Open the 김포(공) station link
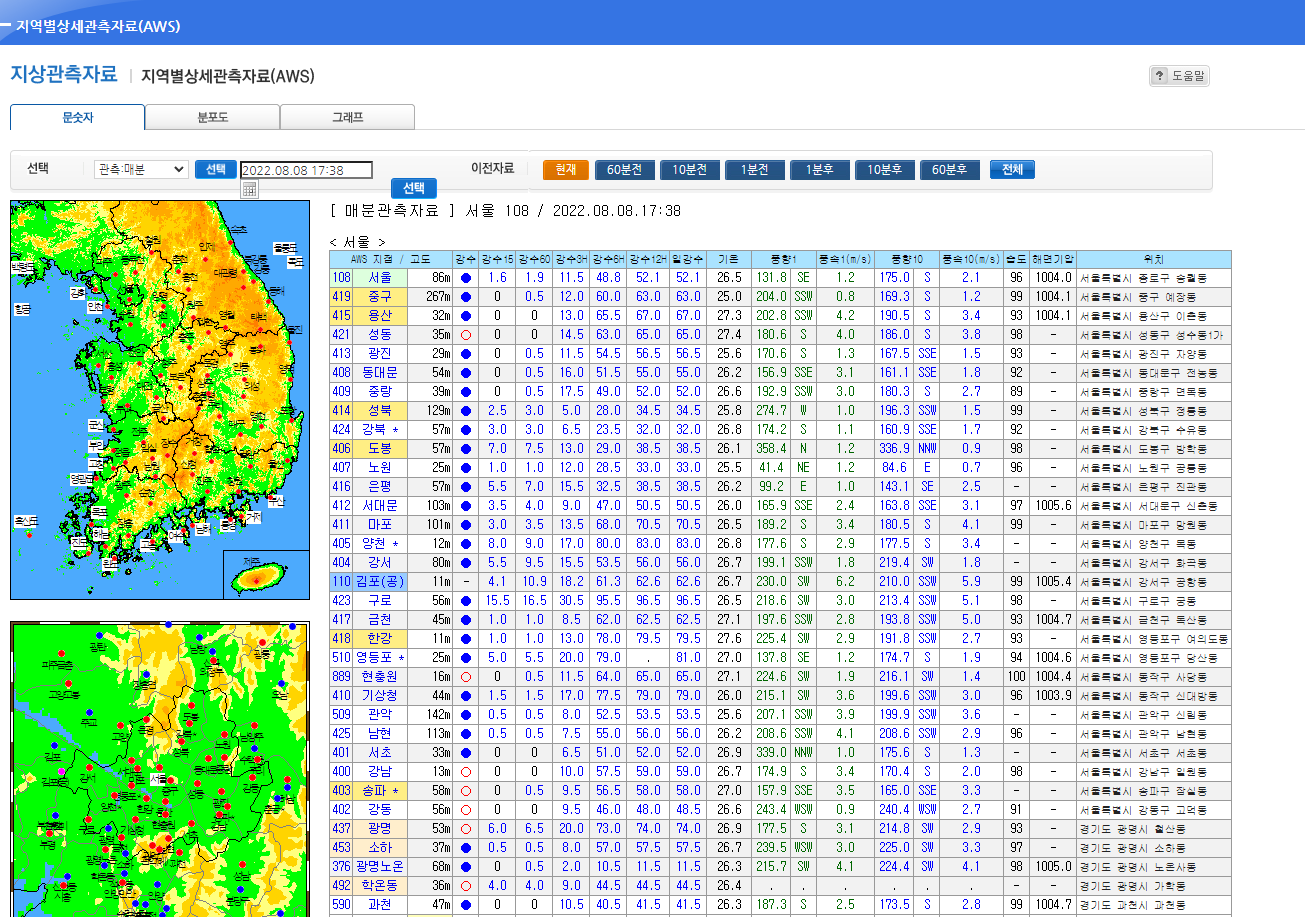 tap(380, 582)
